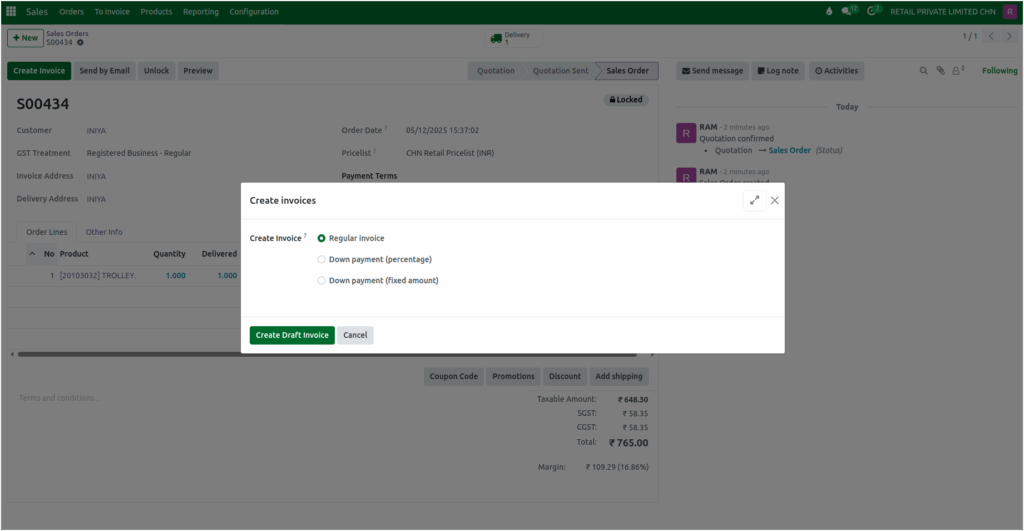Click the Delivered column header
Viewport: 1024px width, 531px height.
219,254
